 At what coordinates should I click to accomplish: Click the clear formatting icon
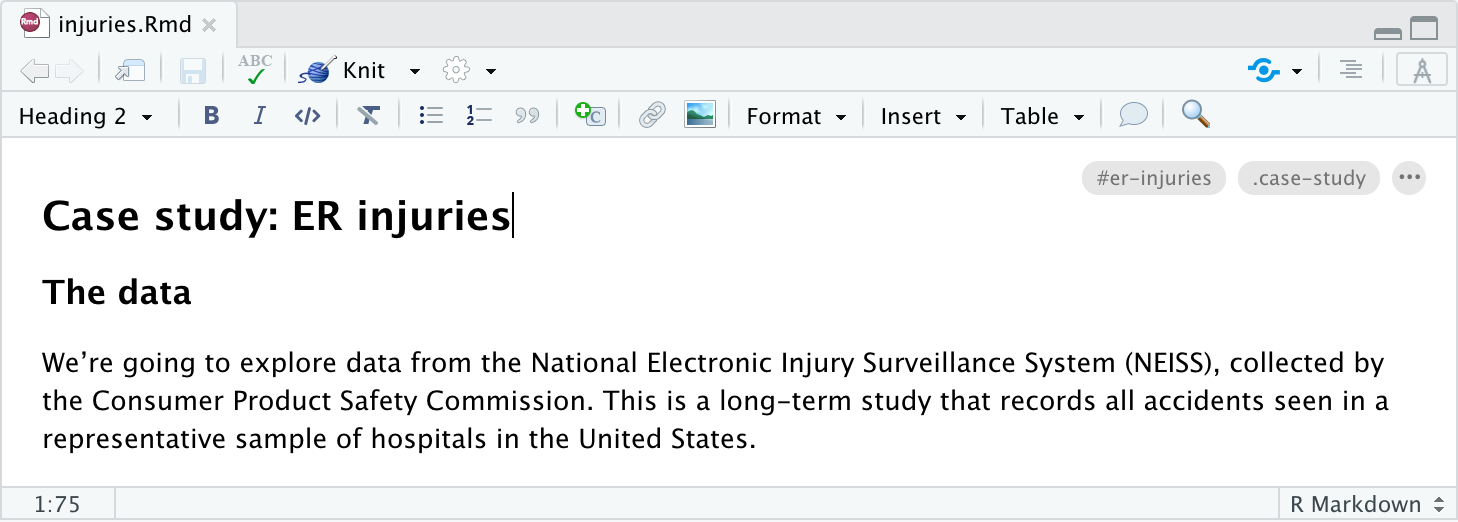[x=368, y=116]
